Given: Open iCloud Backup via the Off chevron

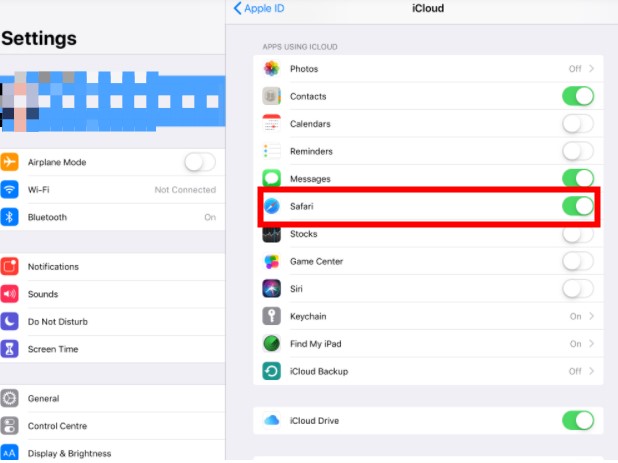Looking at the screenshot, I should pyautogui.click(x=581, y=371).
